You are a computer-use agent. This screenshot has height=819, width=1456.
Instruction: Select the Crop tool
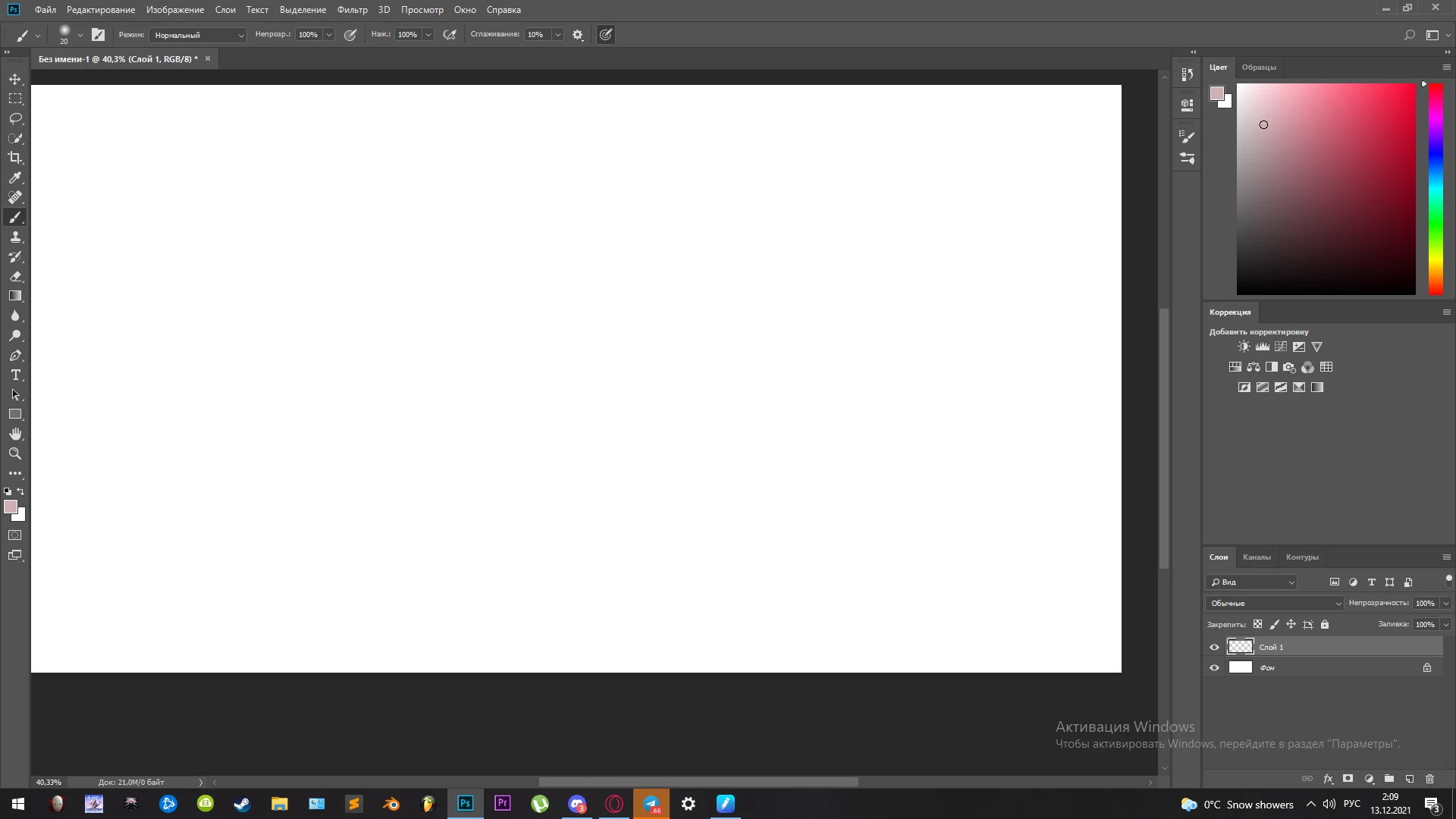pyautogui.click(x=15, y=158)
